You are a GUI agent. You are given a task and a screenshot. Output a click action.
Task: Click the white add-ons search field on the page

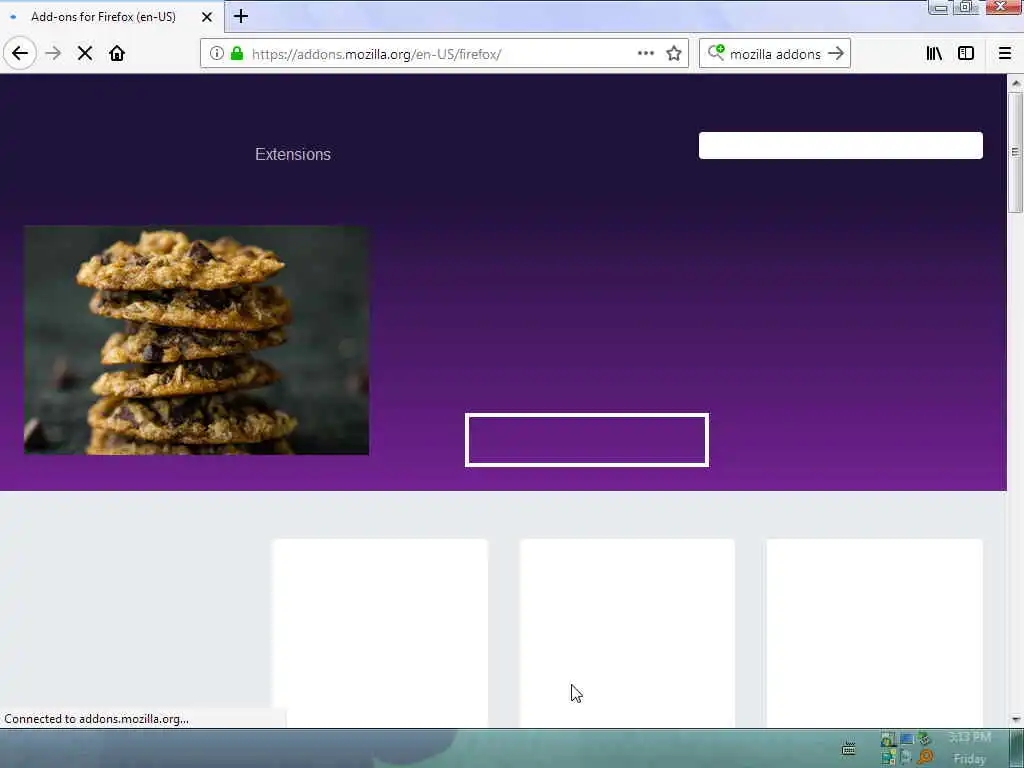(840, 146)
